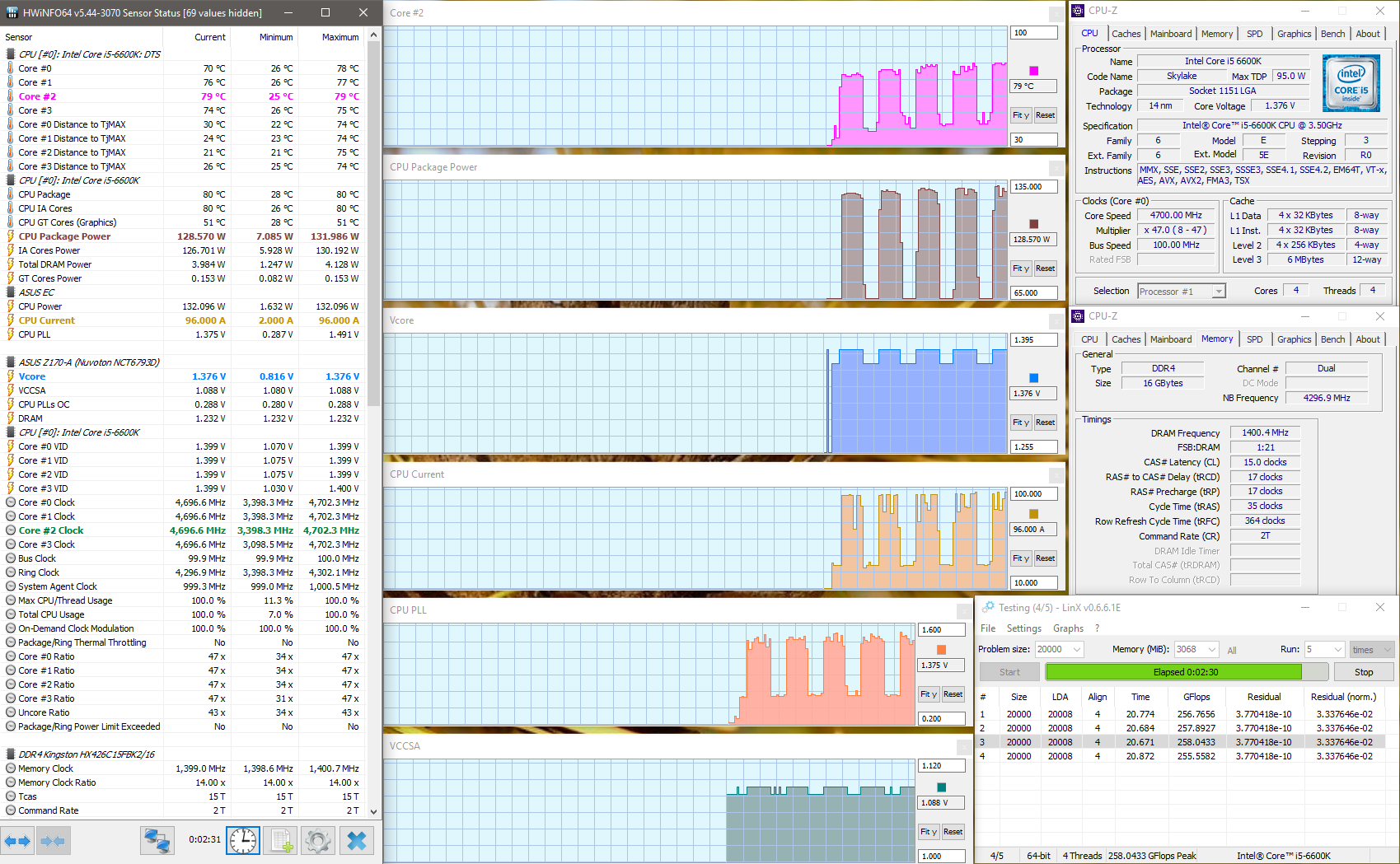The height and width of the screenshot is (864, 1400).
Task: Click the HWiNFO64 icon in the title bar
Action: pos(12,12)
